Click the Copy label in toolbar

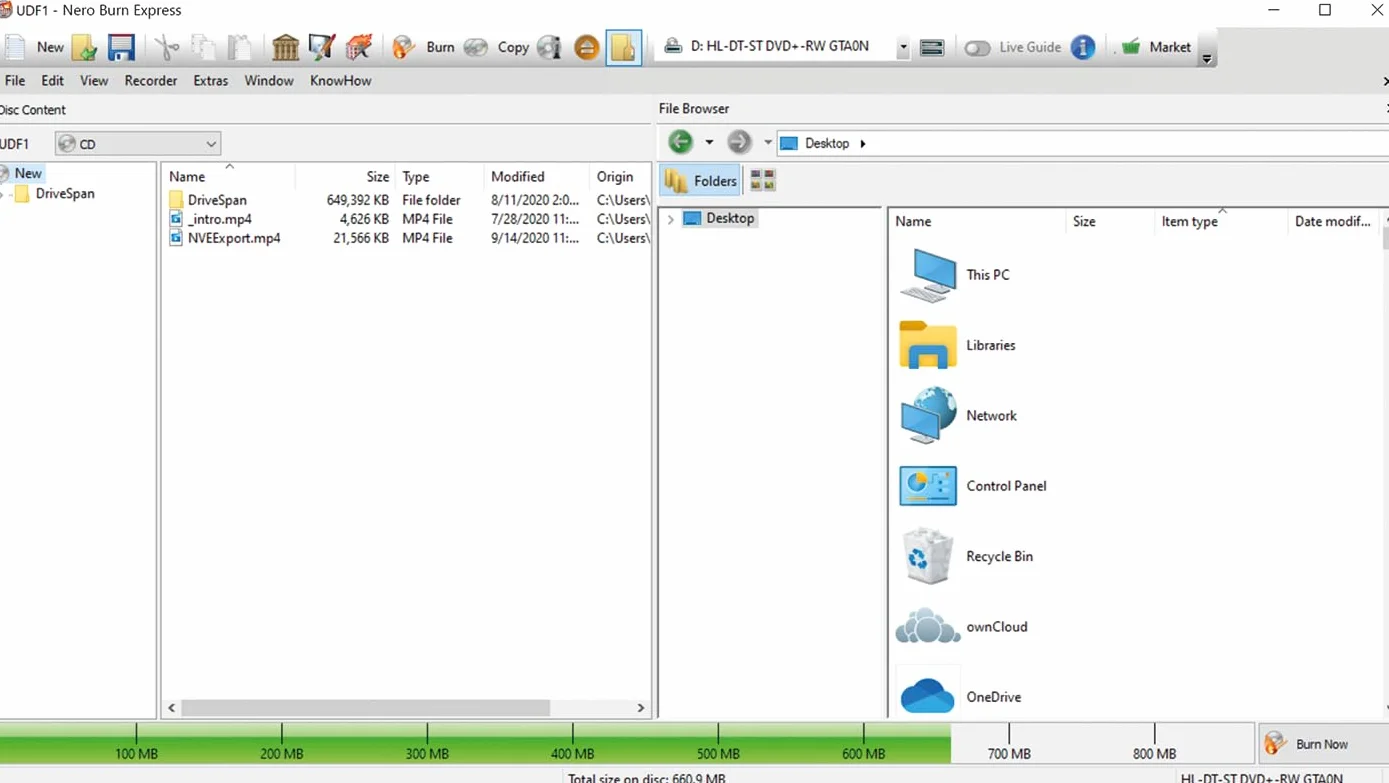[x=513, y=47]
